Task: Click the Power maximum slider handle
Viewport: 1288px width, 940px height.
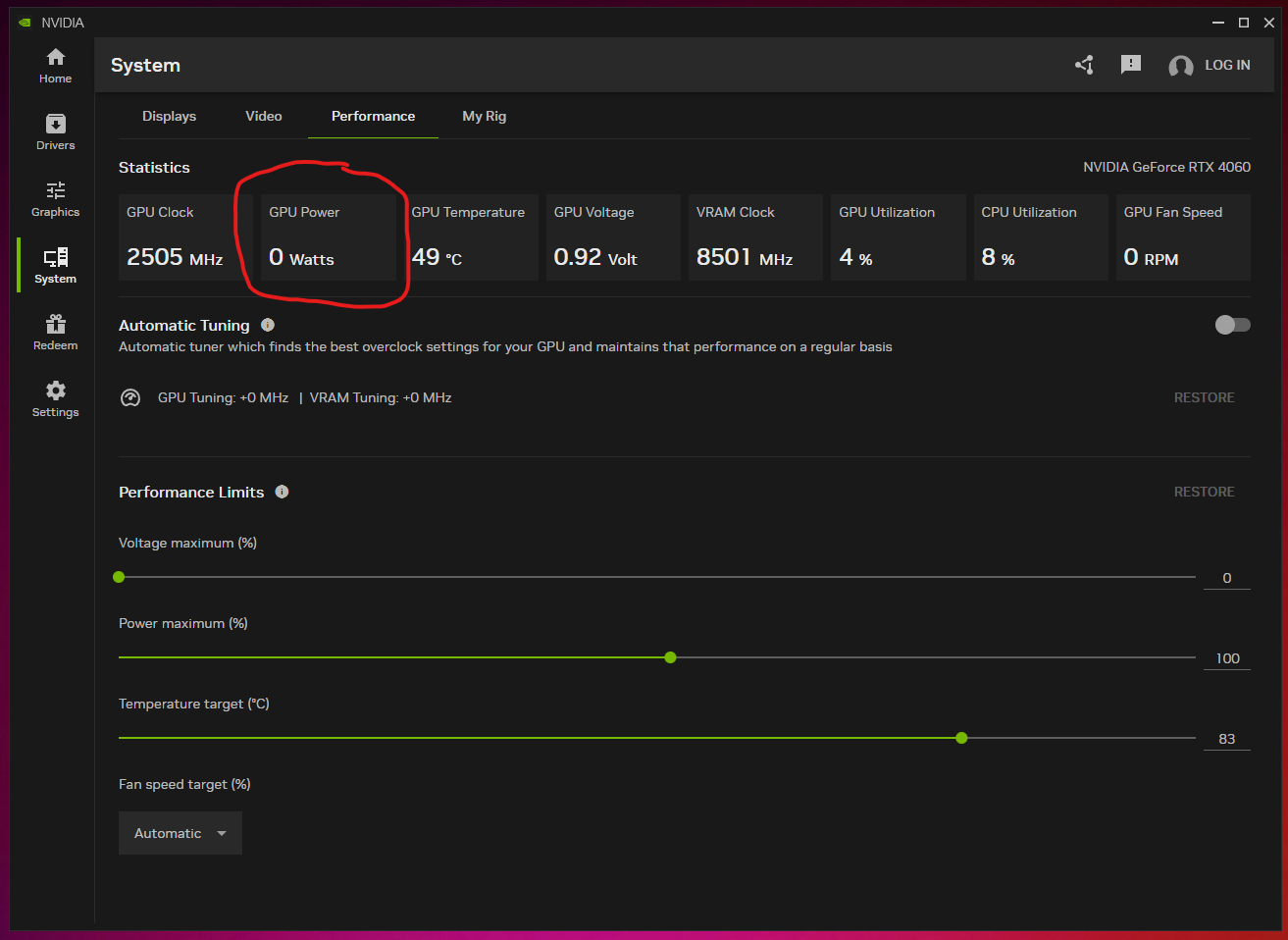Action: (670, 657)
